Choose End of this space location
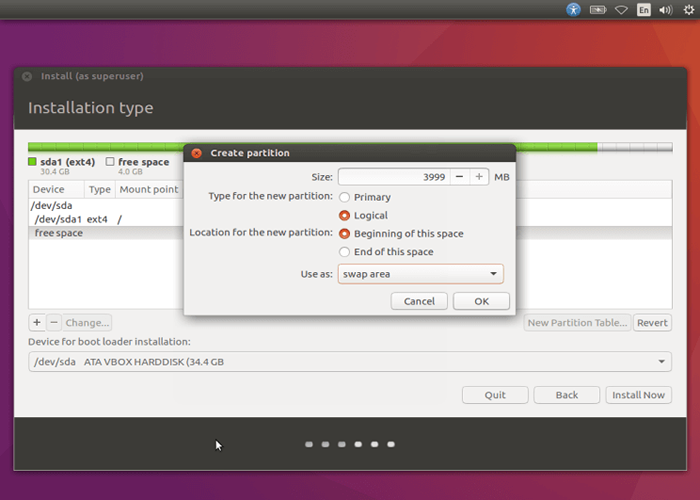The height and width of the screenshot is (500, 700). [386, 252]
